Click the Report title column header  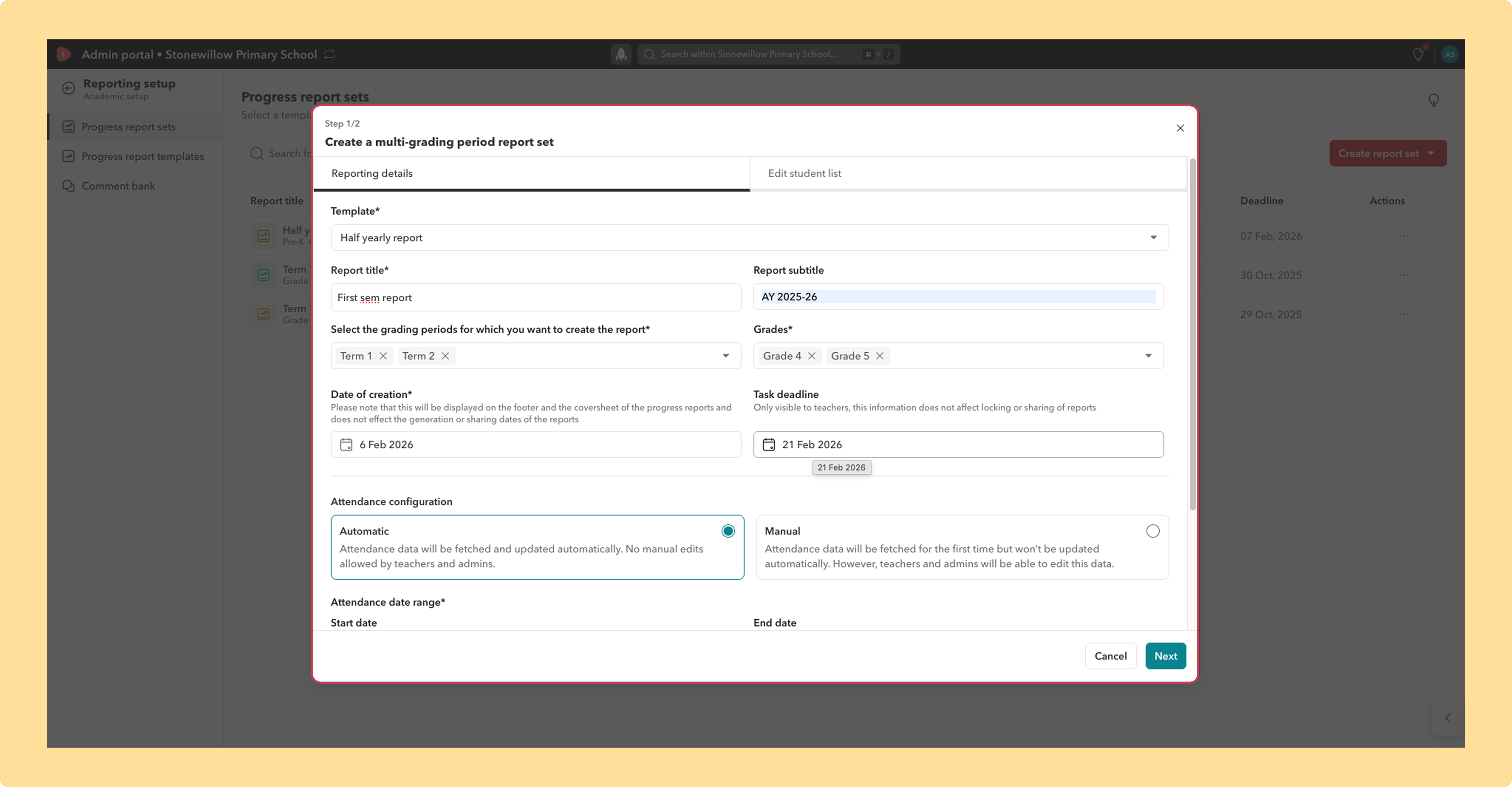click(x=276, y=201)
